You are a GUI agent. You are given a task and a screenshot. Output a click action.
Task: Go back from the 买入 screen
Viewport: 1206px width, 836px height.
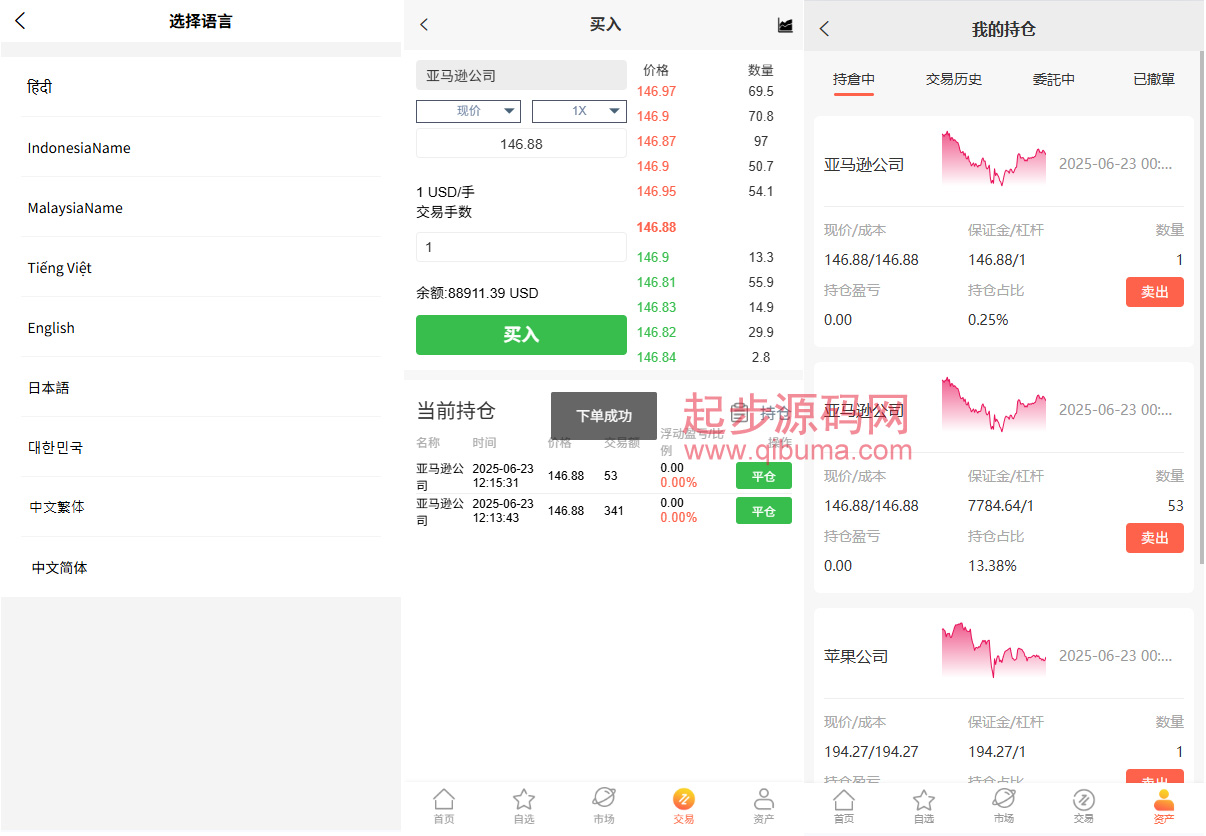[424, 25]
